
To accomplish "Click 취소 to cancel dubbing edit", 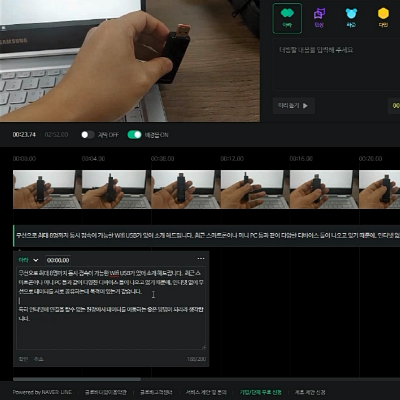I will coord(39,359).
